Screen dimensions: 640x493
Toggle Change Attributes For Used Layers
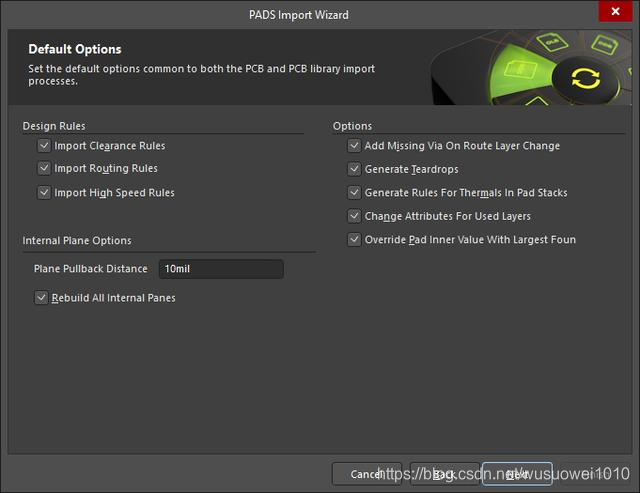[354, 216]
